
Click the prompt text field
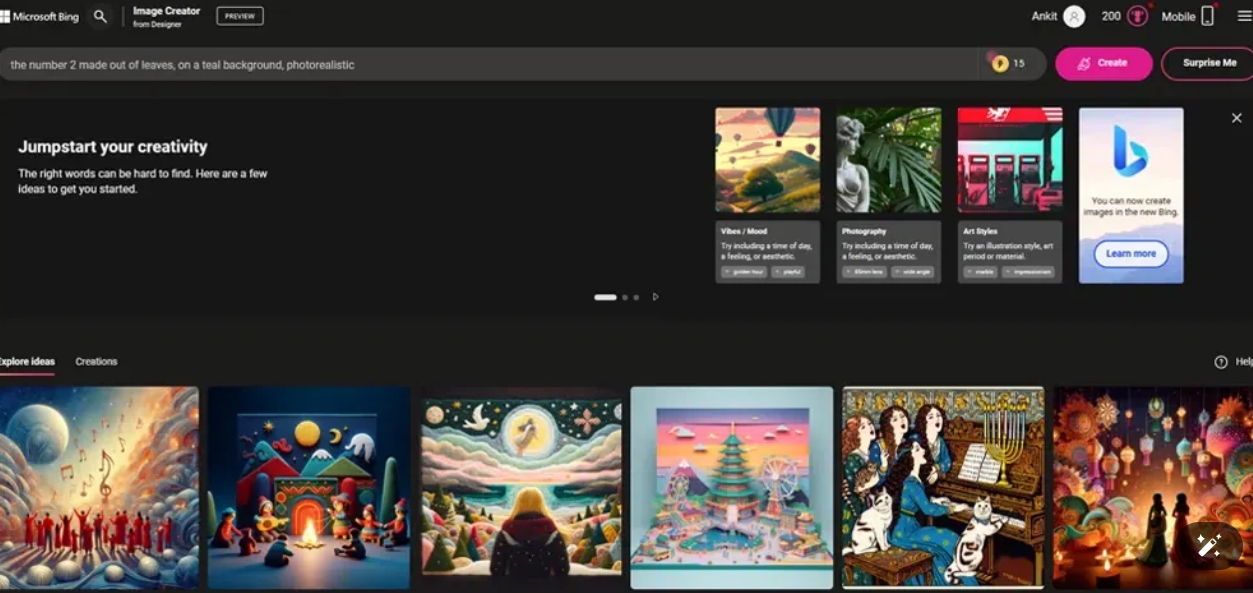tap(400, 63)
